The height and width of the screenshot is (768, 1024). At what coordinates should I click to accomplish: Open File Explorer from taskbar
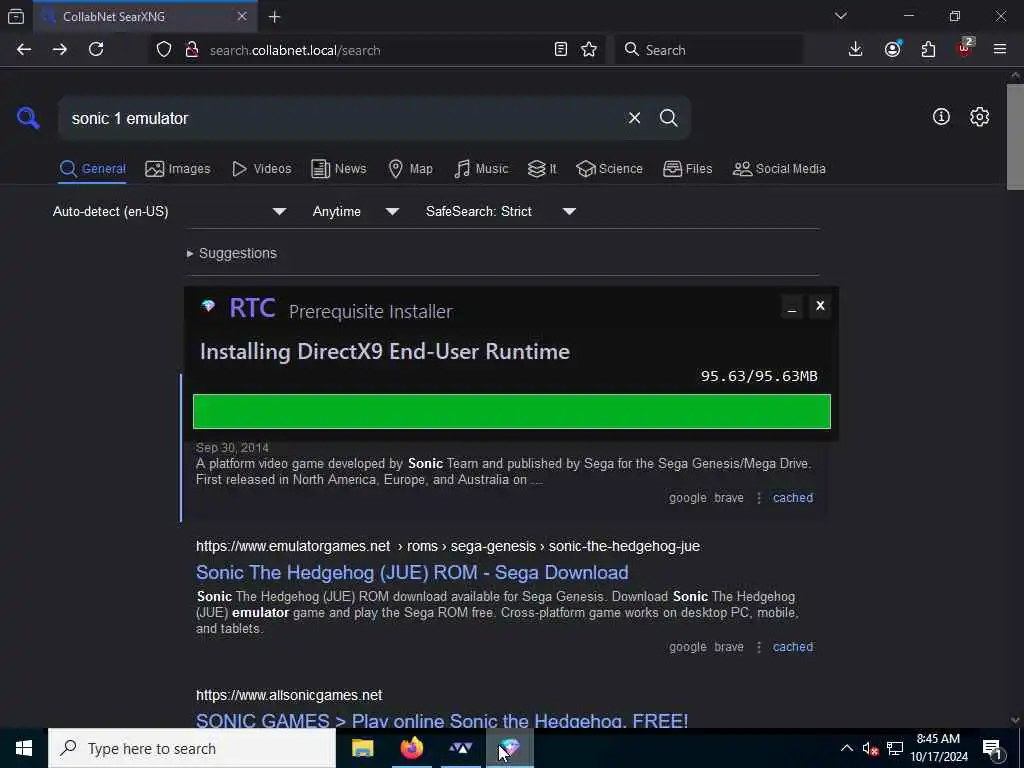click(362, 748)
